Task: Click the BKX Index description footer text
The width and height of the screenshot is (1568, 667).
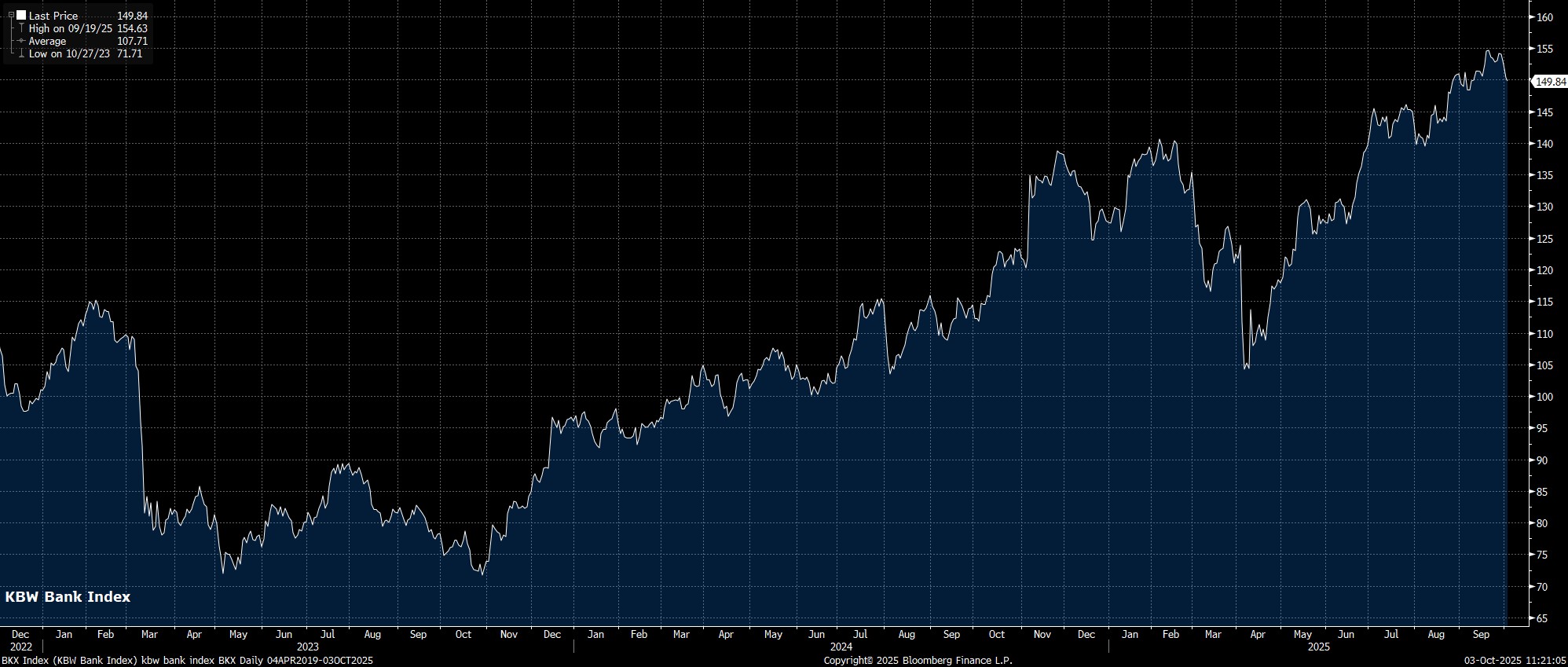Action: 187,661
